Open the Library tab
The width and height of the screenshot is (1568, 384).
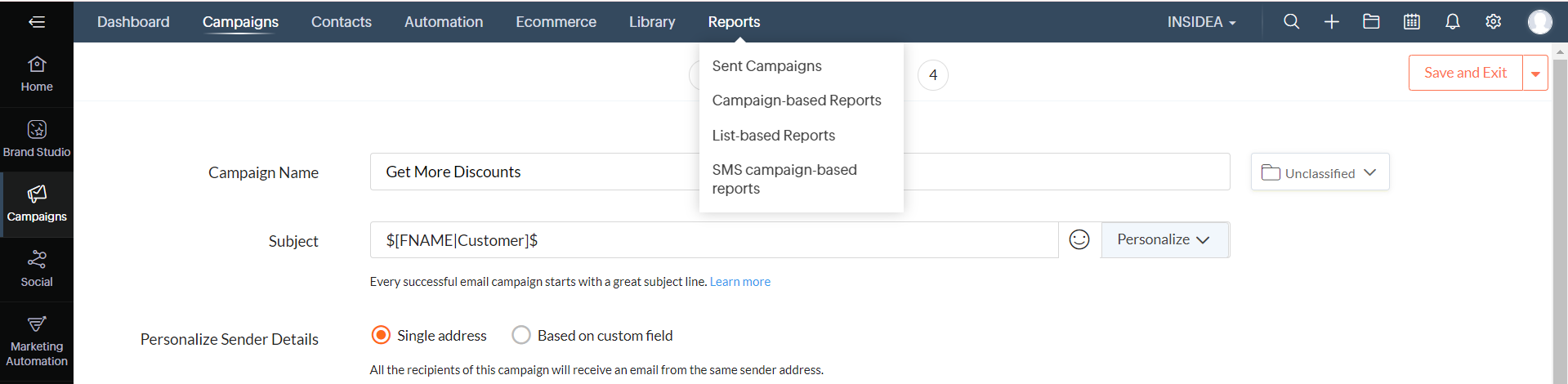[x=652, y=22]
